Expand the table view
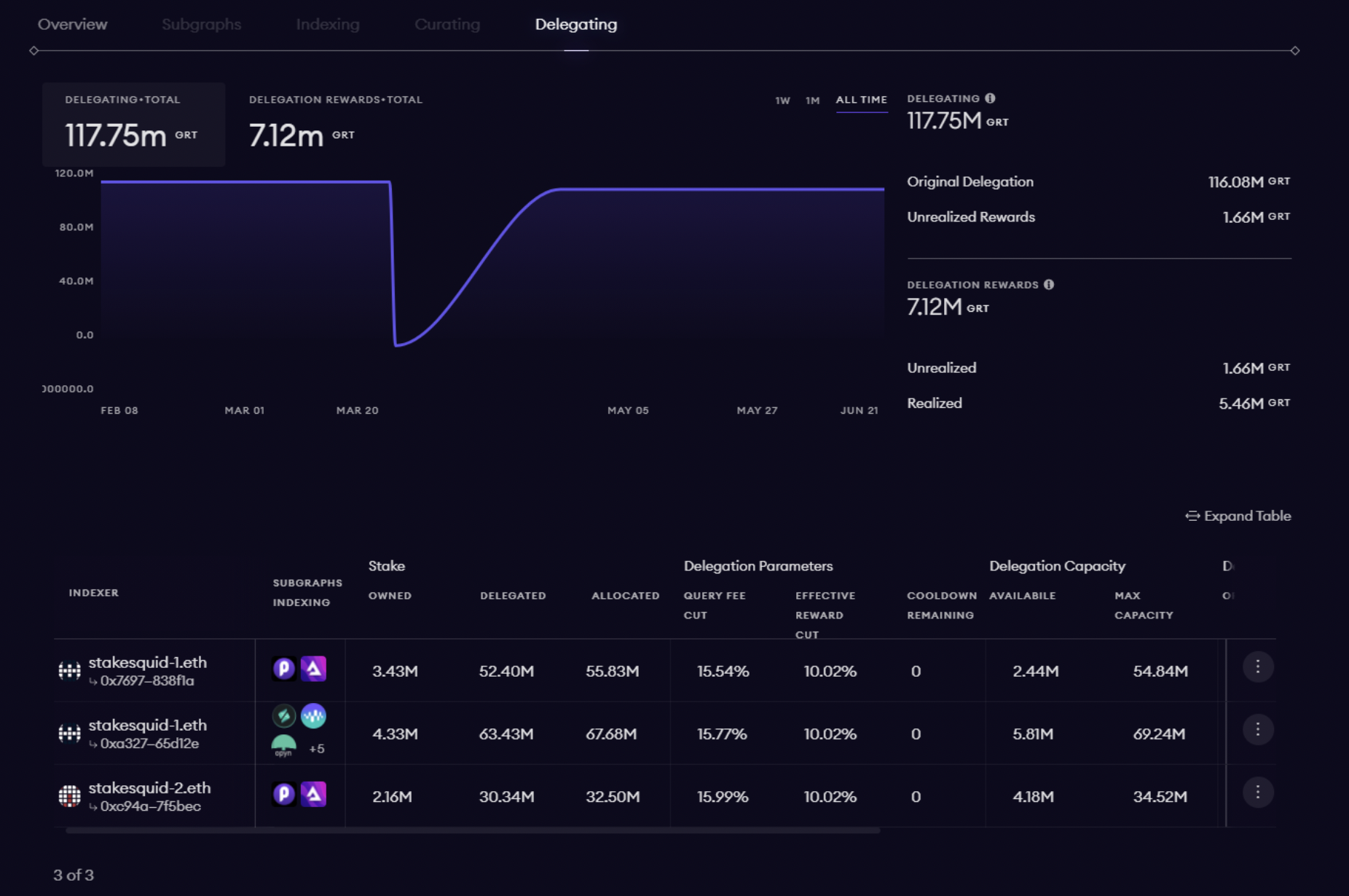This screenshot has width=1349, height=896. point(1238,516)
